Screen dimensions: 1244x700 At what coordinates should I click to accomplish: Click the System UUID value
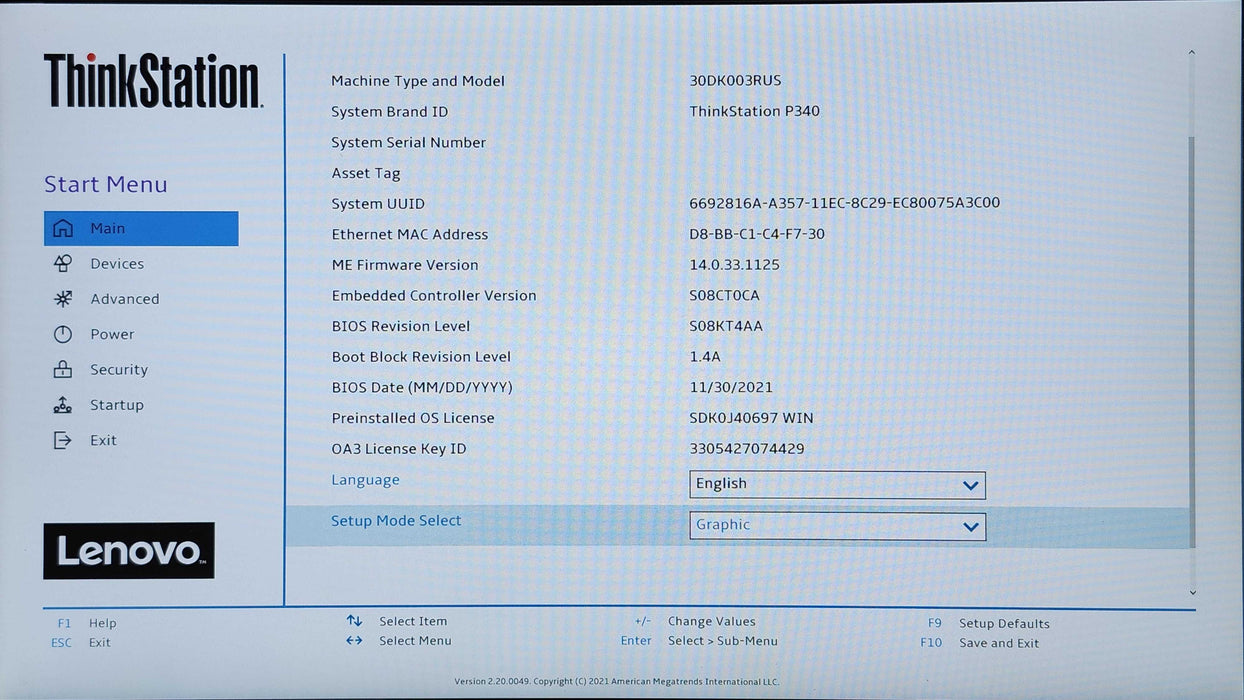tap(844, 203)
